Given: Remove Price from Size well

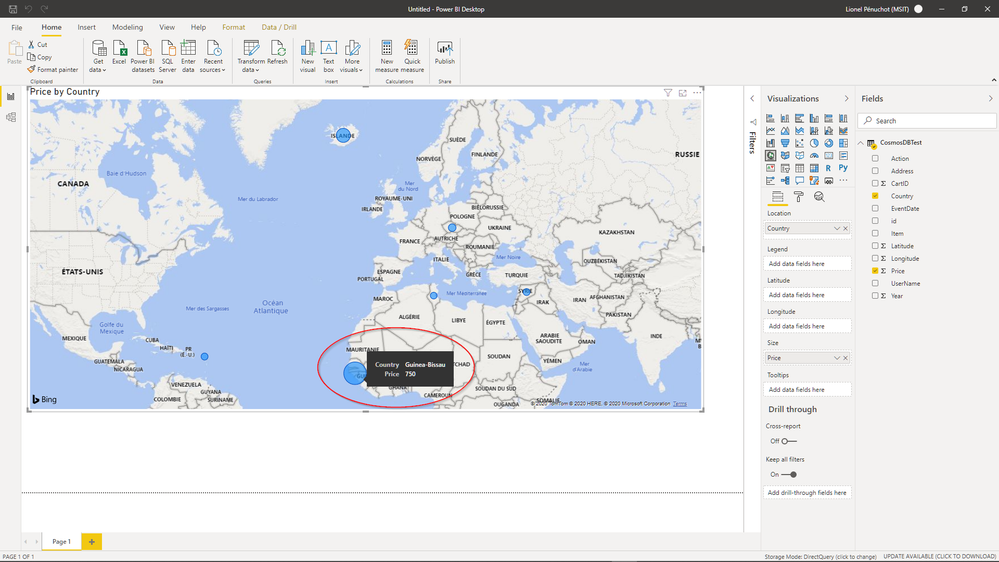Looking at the screenshot, I should point(845,358).
